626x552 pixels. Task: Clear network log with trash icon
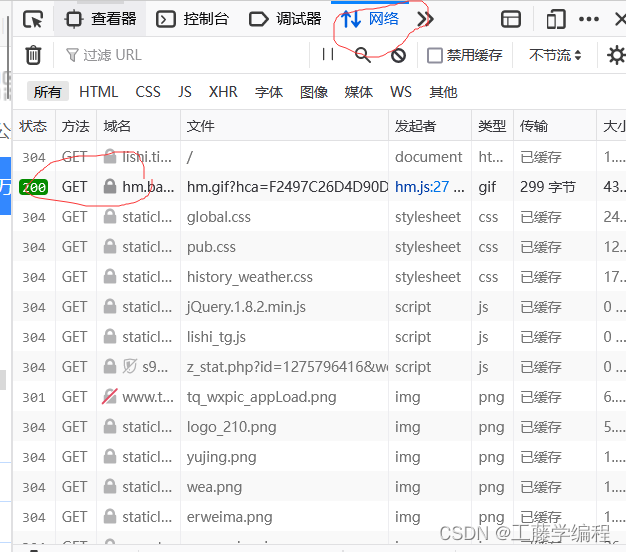[33, 55]
